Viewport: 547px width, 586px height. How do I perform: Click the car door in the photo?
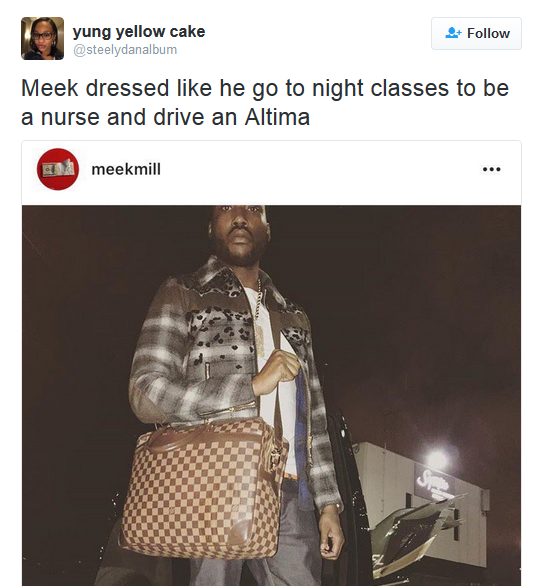pos(349,501)
